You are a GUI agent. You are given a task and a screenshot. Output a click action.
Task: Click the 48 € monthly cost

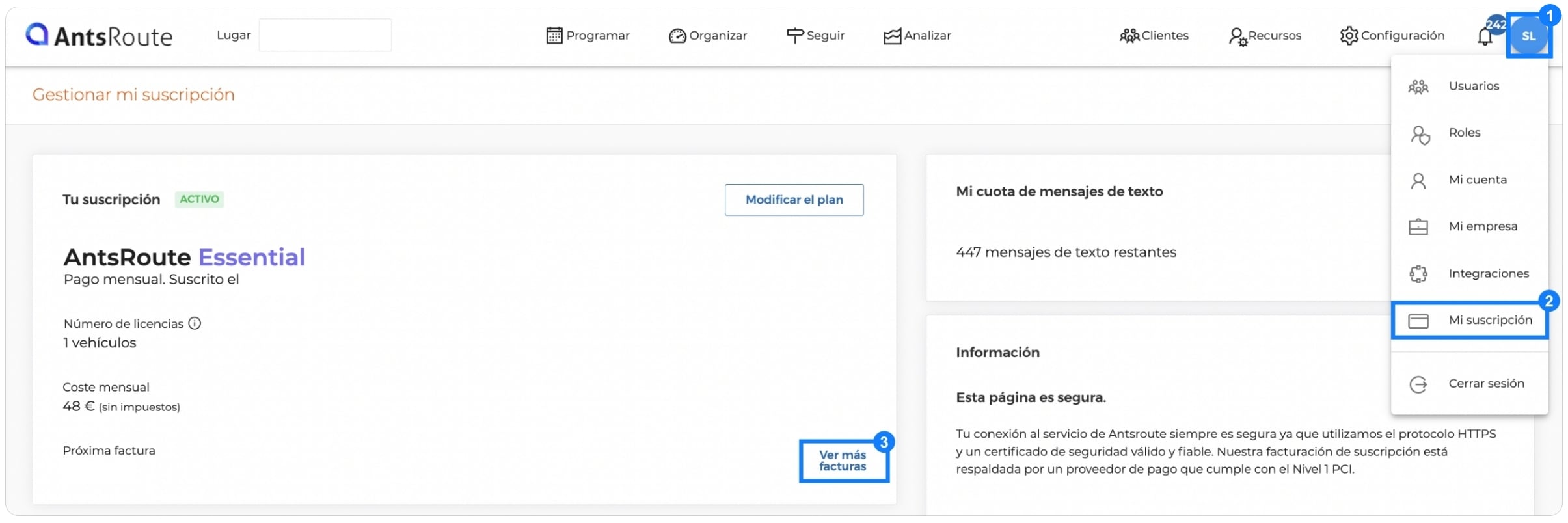click(79, 407)
